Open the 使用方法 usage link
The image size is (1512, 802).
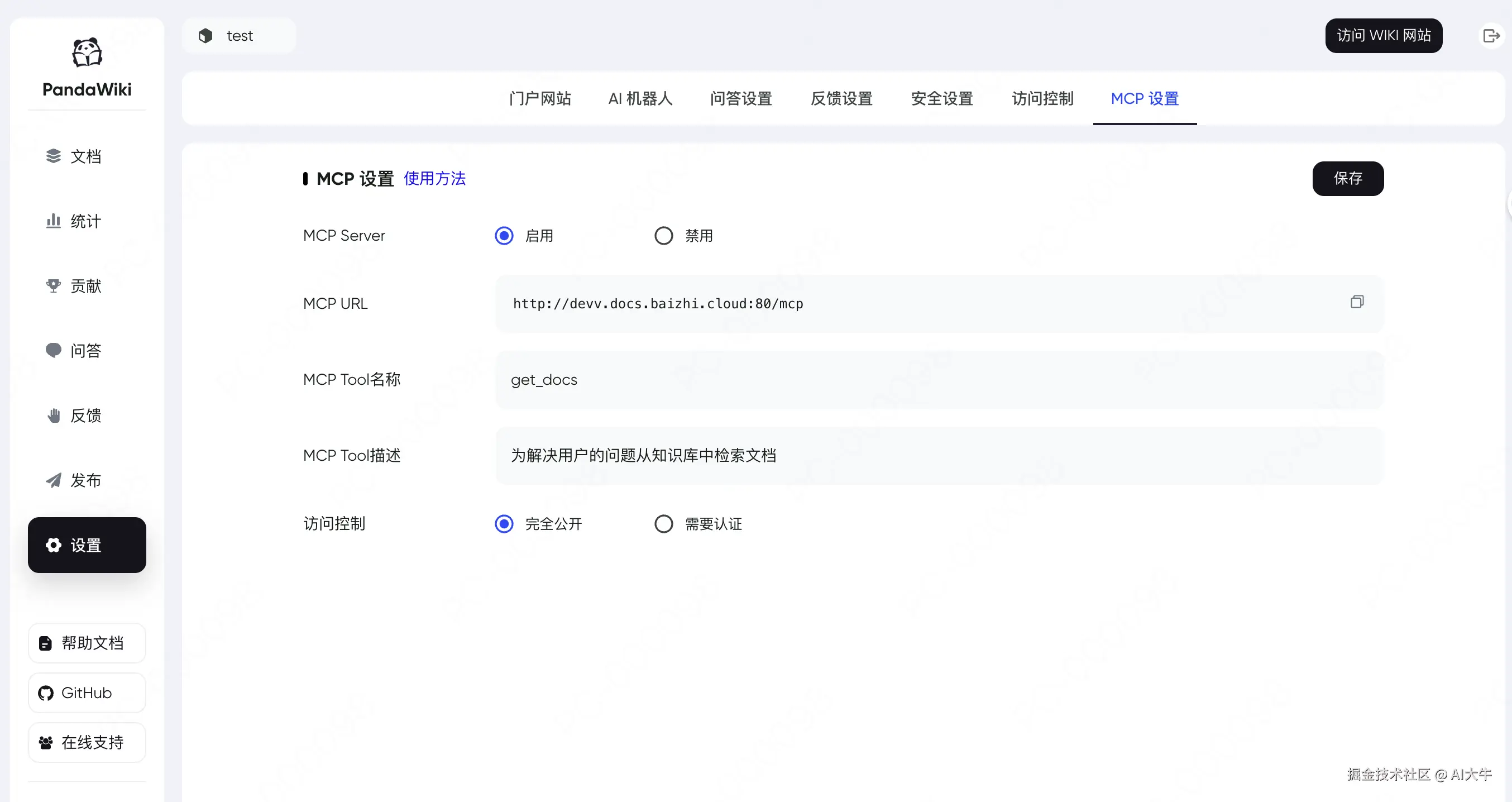click(434, 179)
